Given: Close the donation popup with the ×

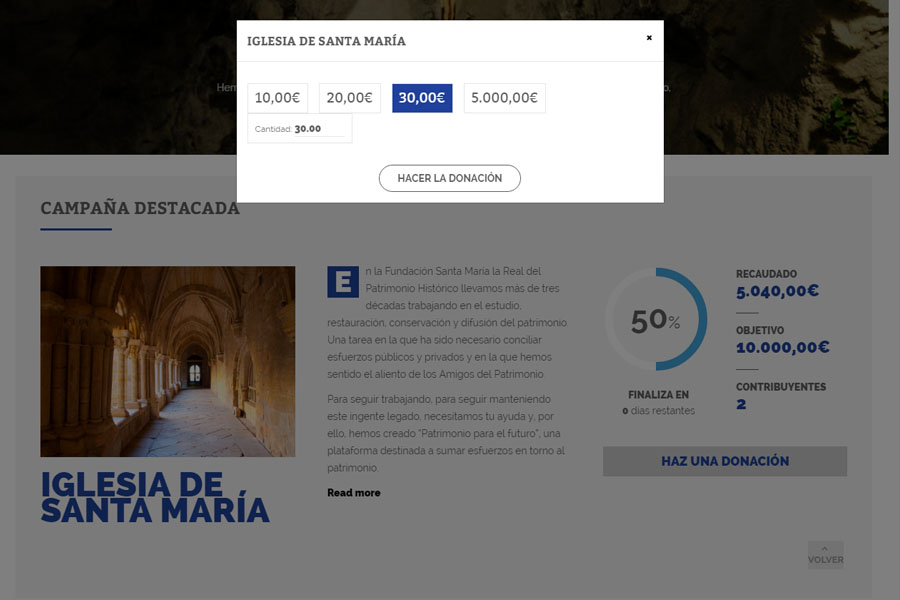Looking at the screenshot, I should [649, 38].
